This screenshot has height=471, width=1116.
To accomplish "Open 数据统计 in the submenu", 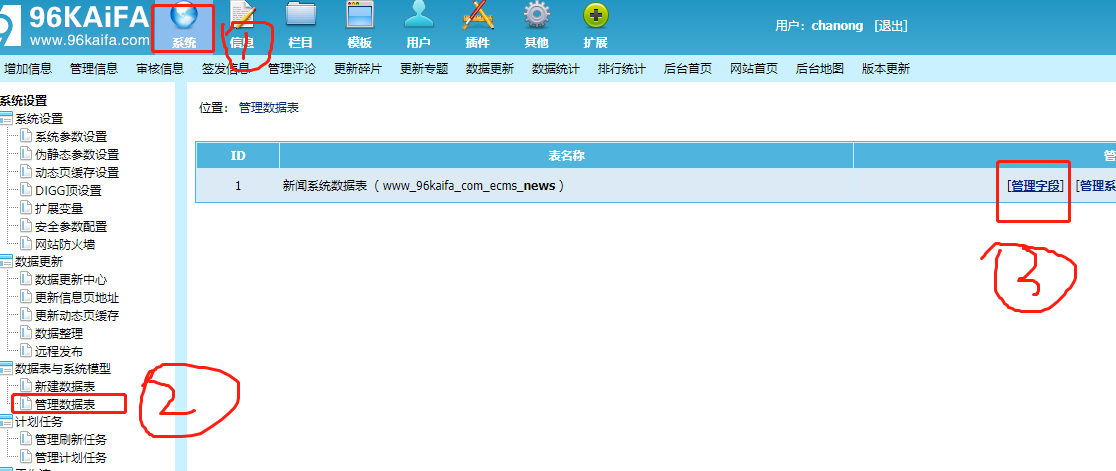I will [x=556, y=69].
